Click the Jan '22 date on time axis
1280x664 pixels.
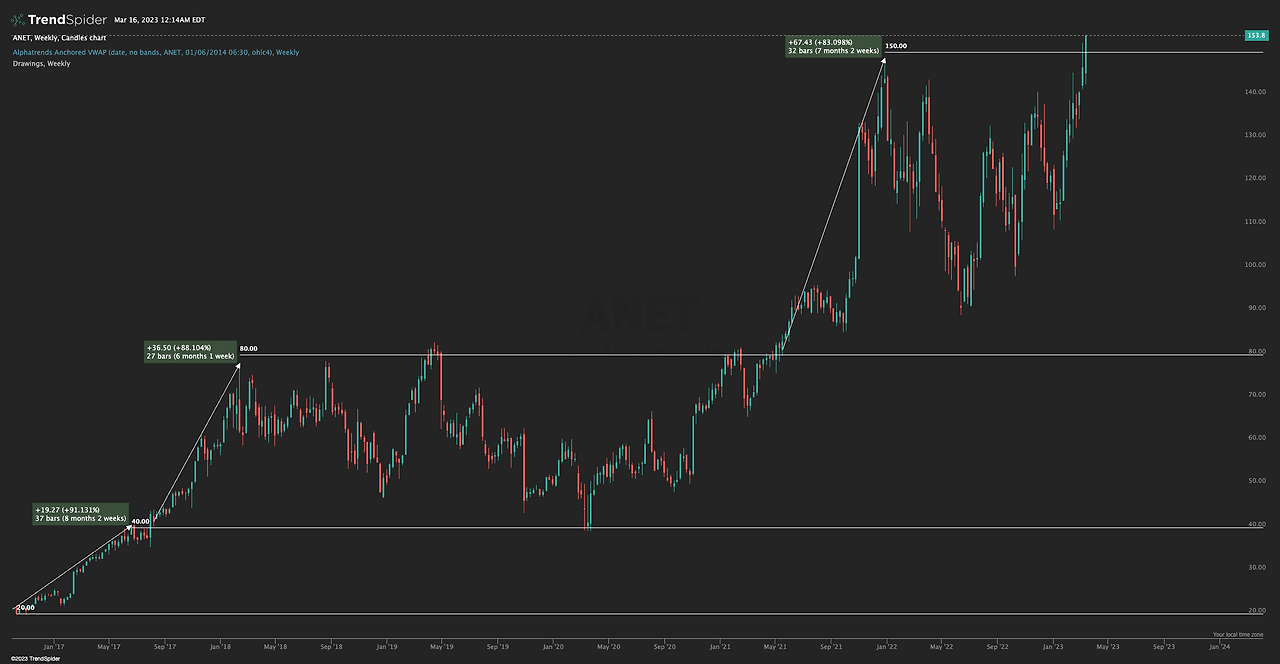pyautogui.click(x=884, y=646)
